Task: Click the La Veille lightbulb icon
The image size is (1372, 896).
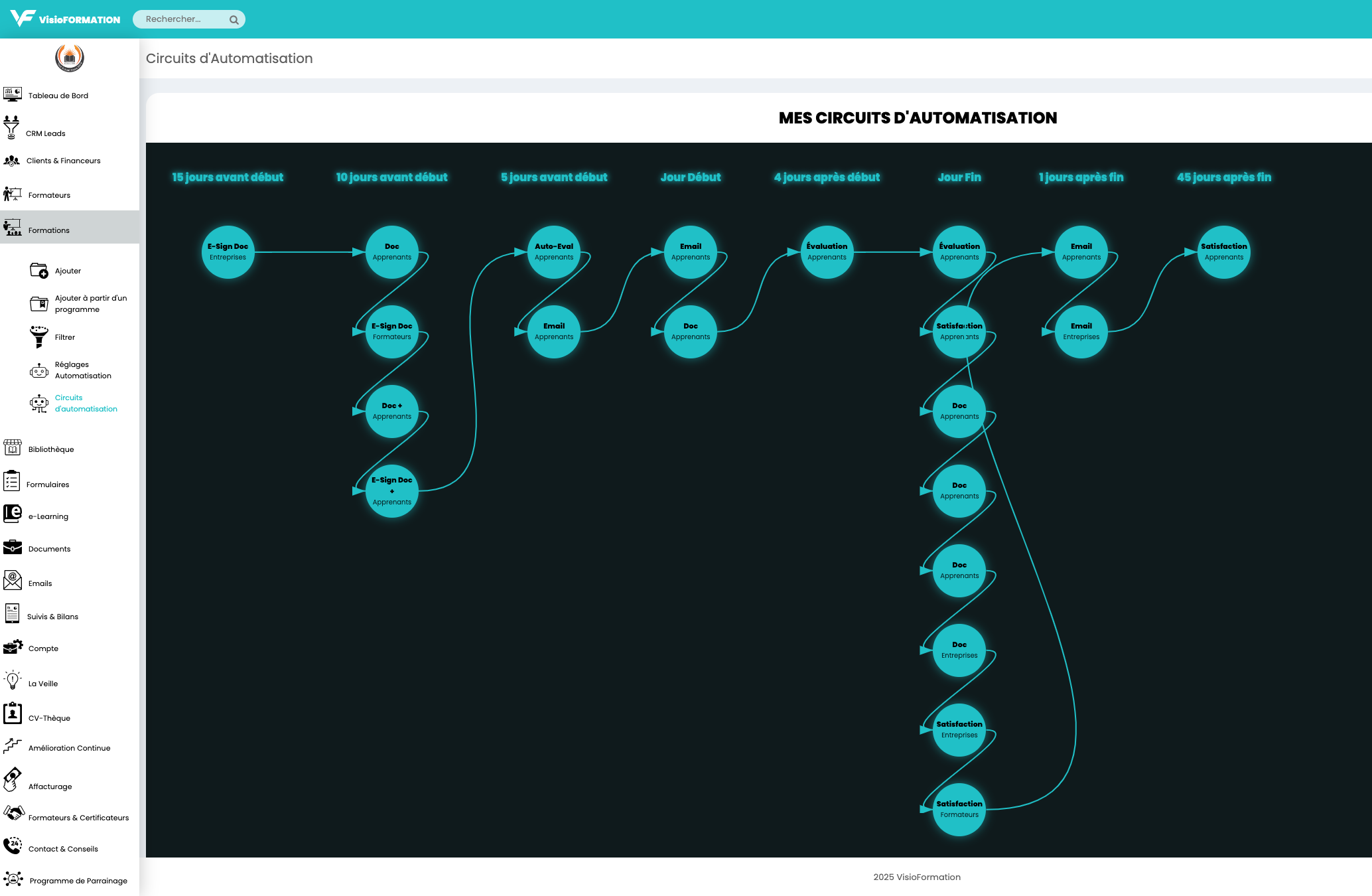Action: click(12, 680)
